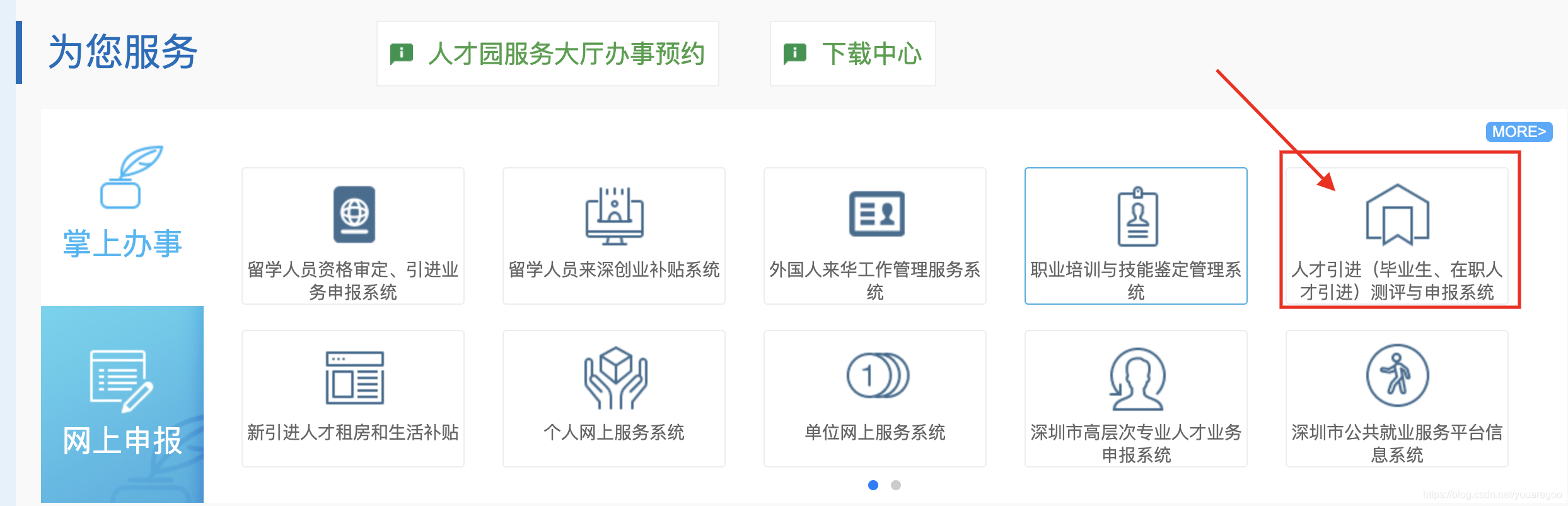Open 单位网上服务系统 text link
The height and width of the screenshot is (506, 1568).
click(875, 433)
